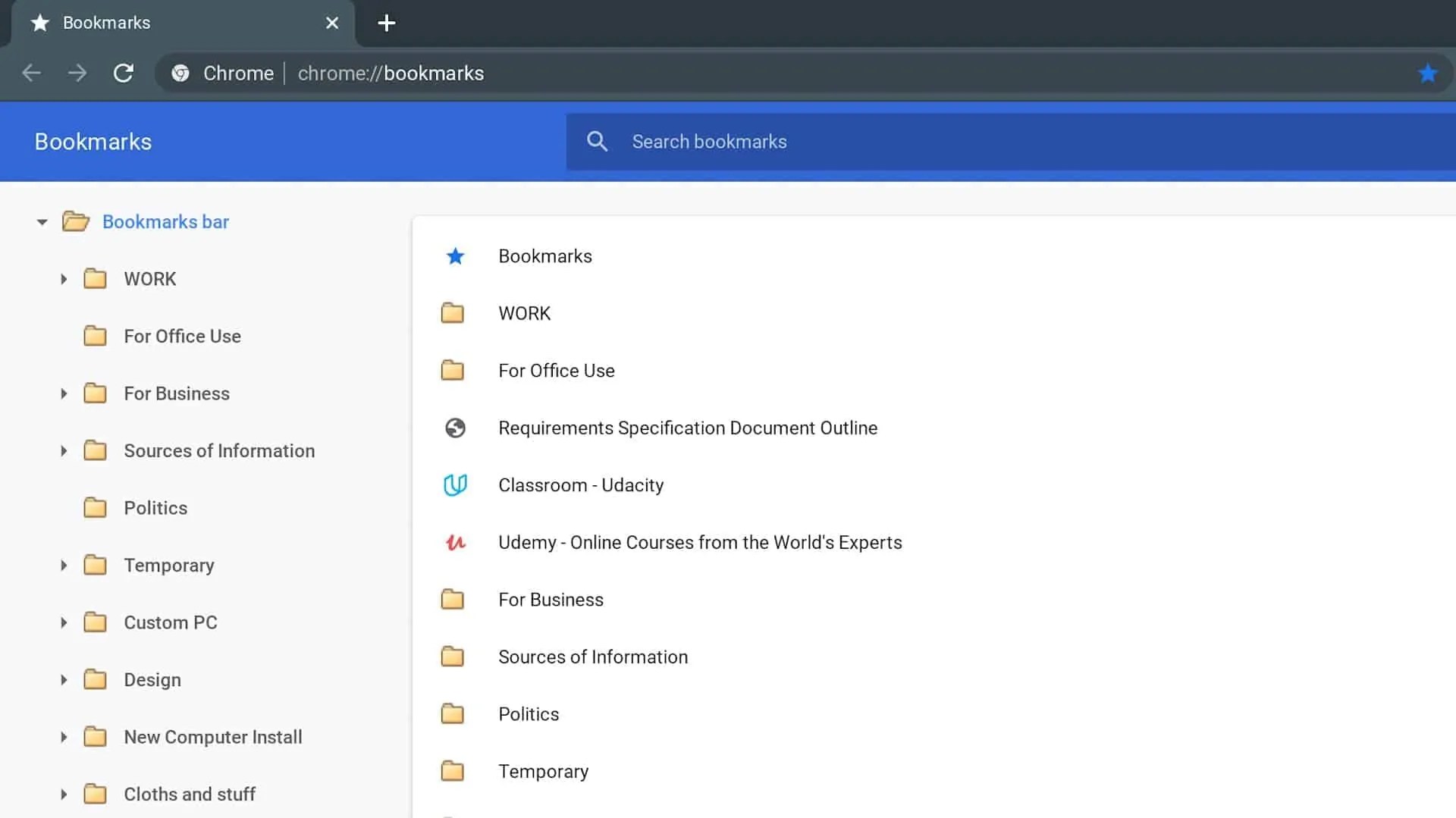Image resolution: width=1456 pixels, height=818 pixels.
Task: Click the bookmark star in the address bar
Action: click(1429, 73)
